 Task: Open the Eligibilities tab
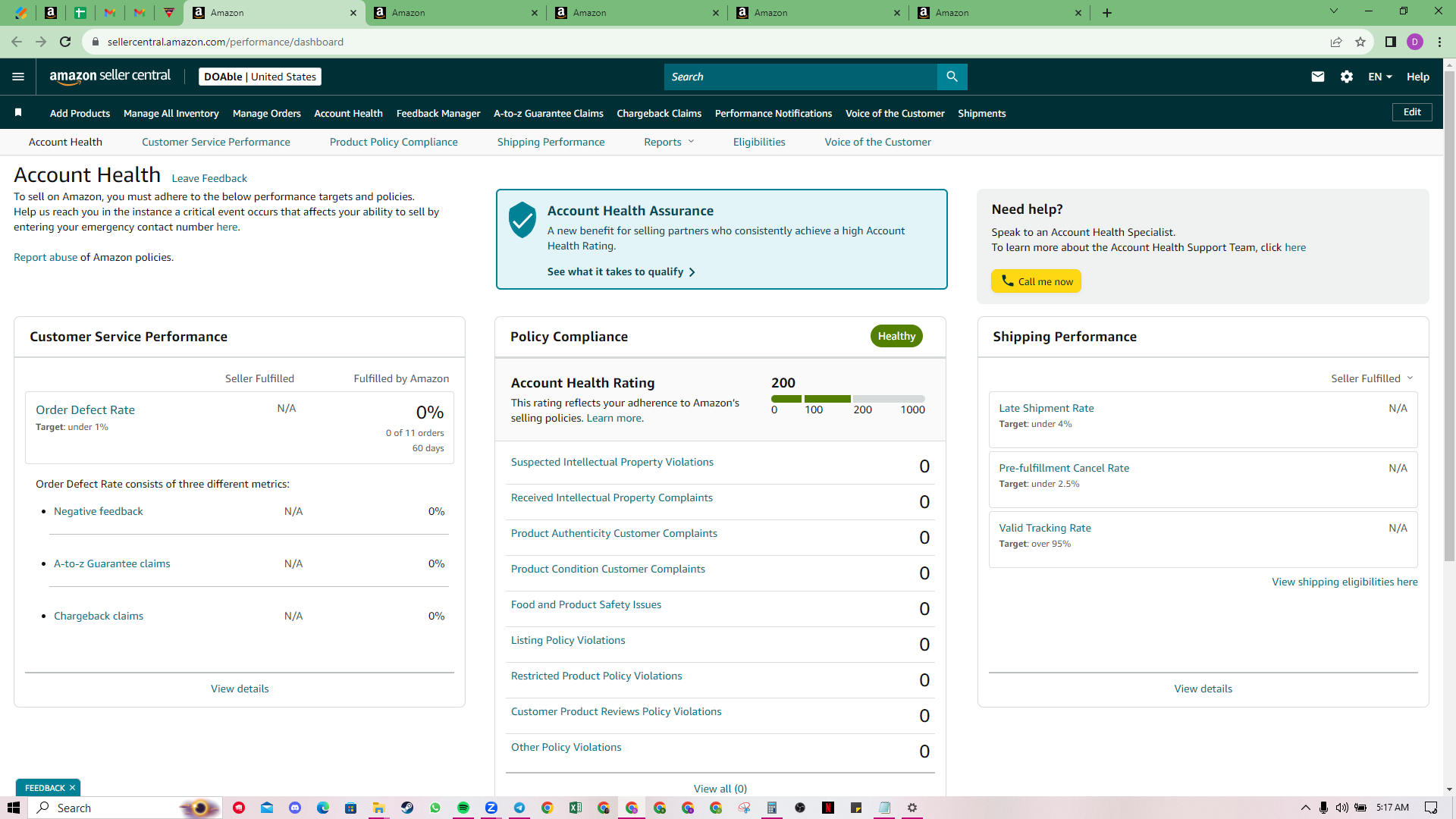[x=759, y=142]
